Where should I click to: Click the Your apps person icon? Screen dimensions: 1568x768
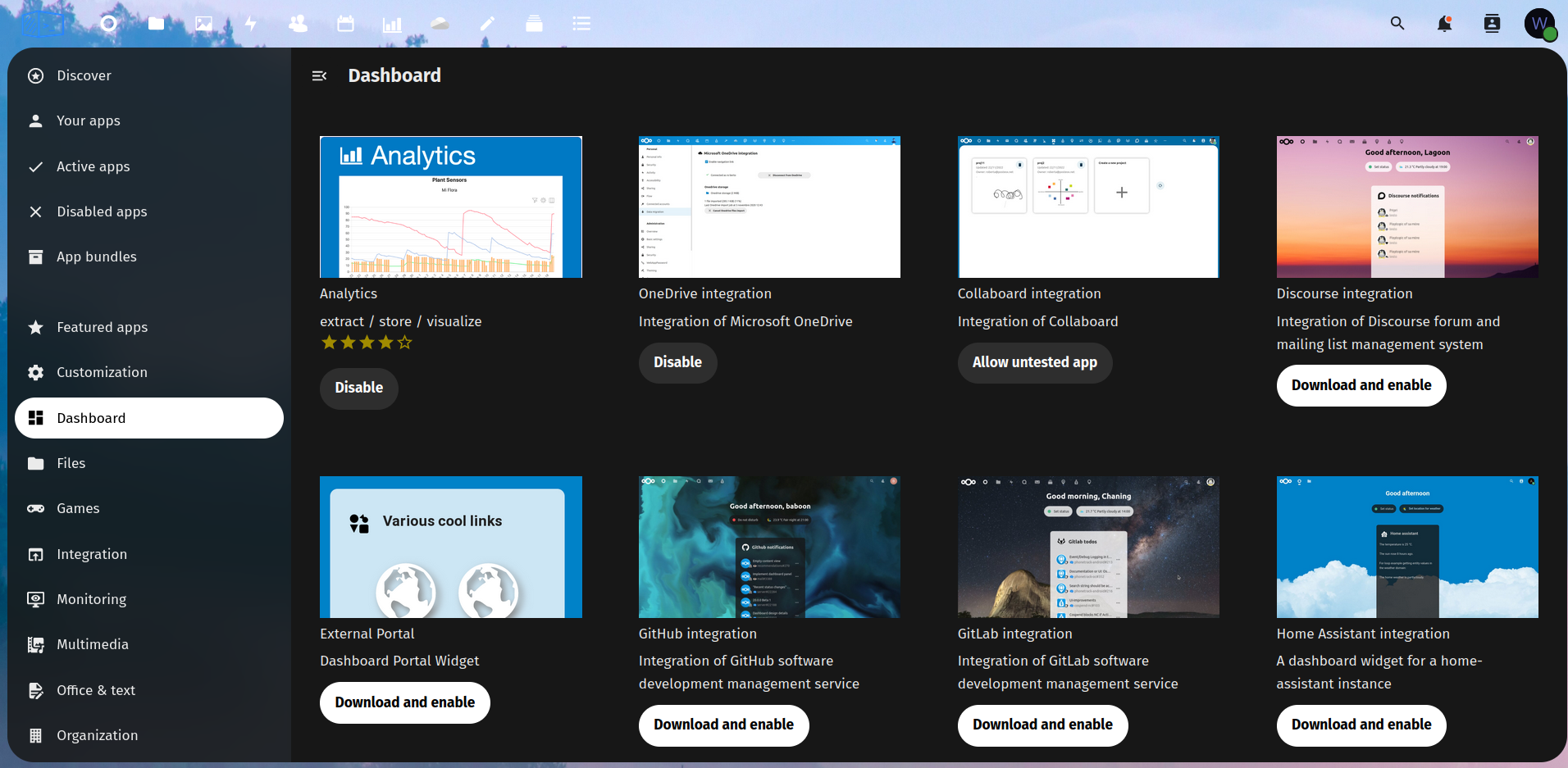pos(35,120)
